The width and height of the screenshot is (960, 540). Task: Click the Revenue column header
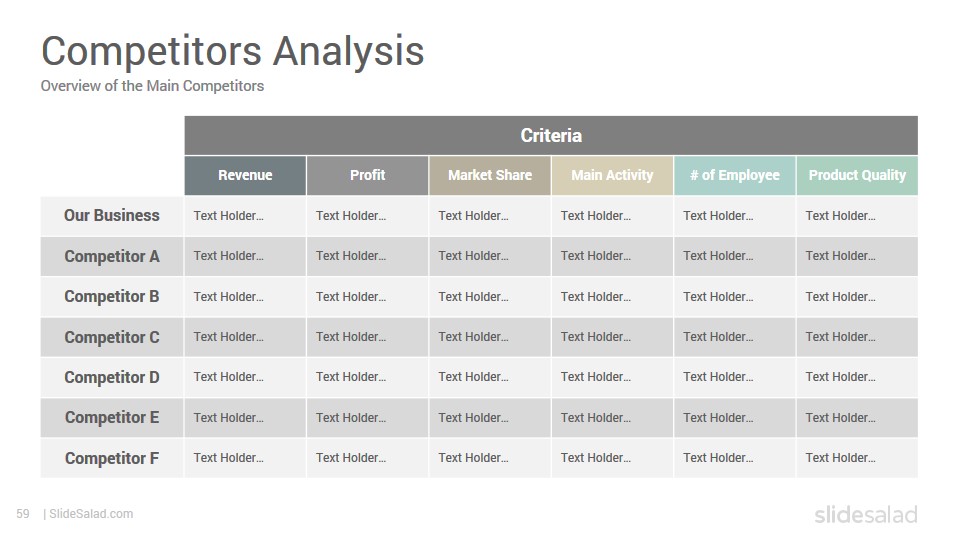coord(245,175)
